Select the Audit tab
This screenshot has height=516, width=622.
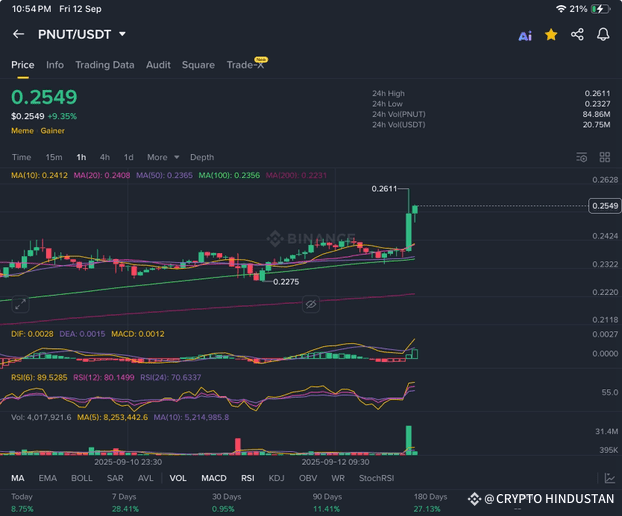click(x=158, y=65)
